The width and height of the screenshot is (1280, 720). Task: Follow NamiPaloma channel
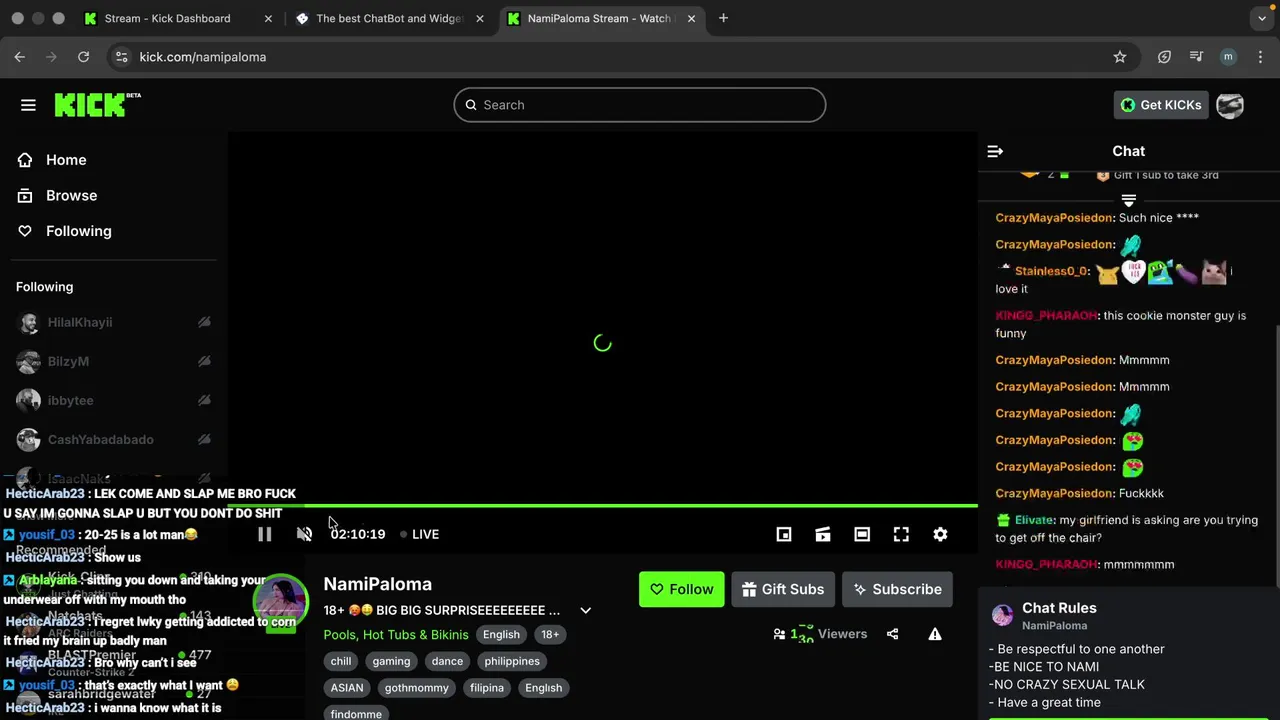point(681,589)
